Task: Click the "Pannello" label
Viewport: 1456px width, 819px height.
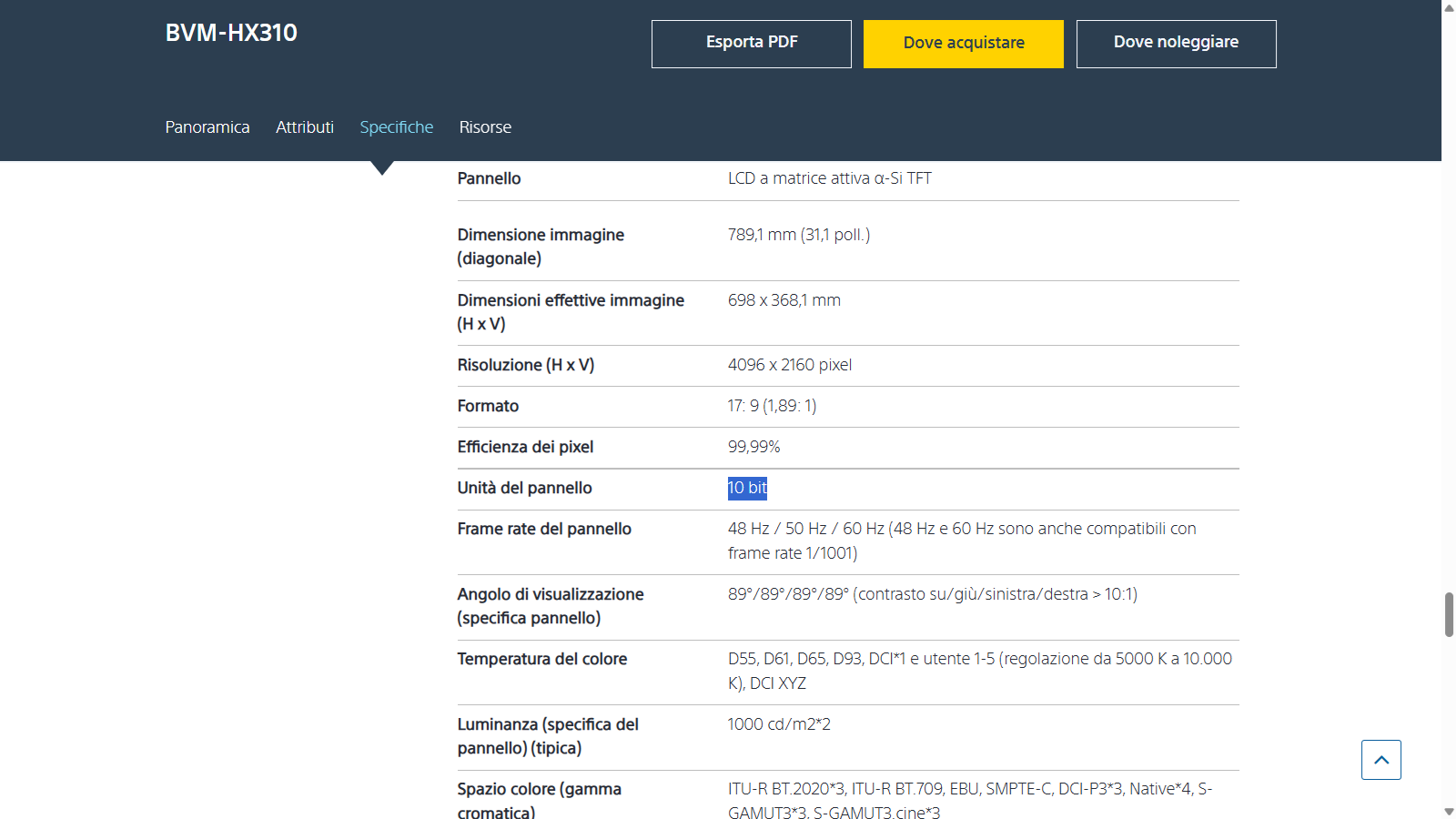Action: pyautogui.click(x=489, y=178)
